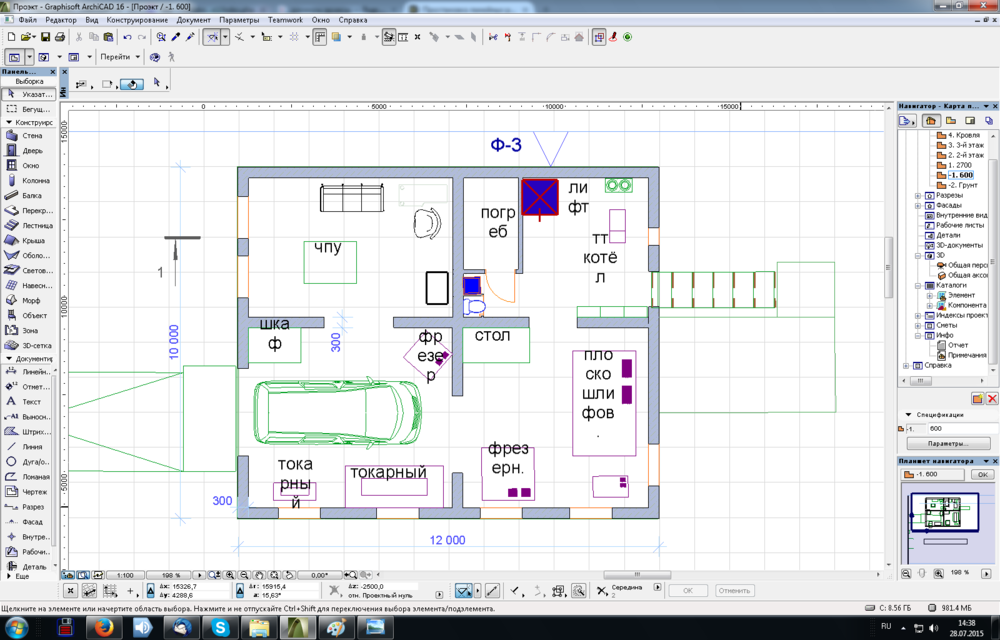Click the Параметры... button in navigator
This screenshot has width=1000, height=640.
coord(948,443)
